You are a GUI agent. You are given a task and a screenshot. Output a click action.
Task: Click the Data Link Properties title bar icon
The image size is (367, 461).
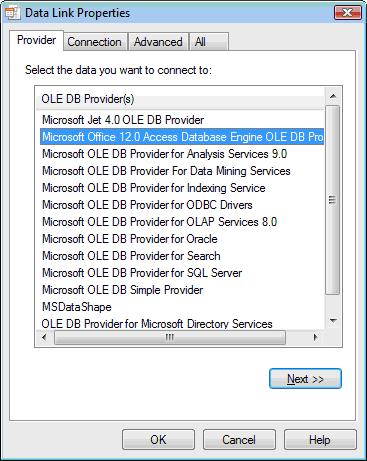tap(13, 13)
